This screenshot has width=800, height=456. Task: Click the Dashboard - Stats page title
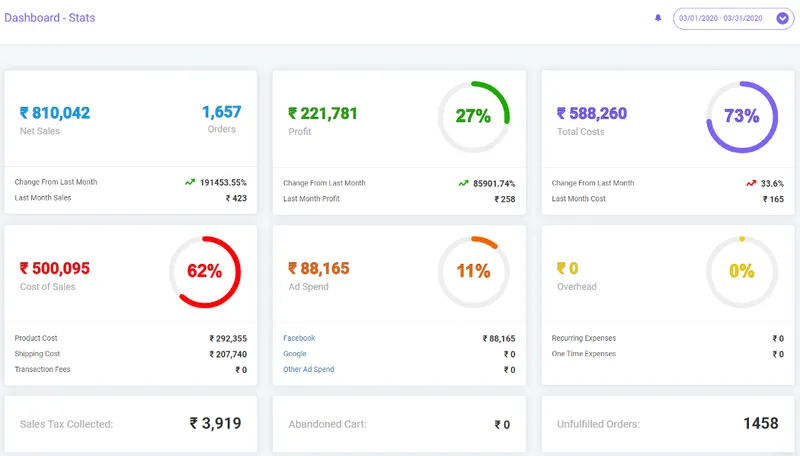pos(49,18)
